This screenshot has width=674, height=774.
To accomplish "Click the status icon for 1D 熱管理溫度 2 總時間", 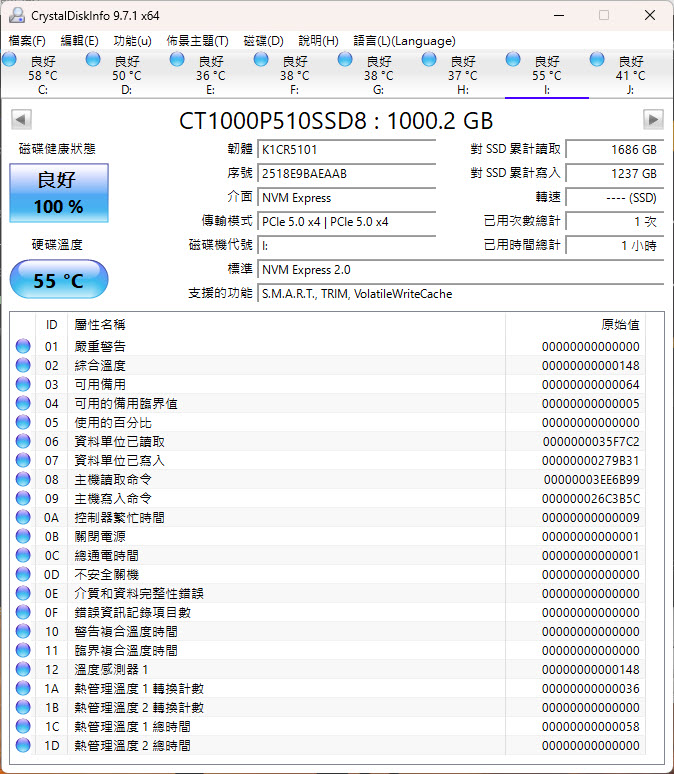I will tap(23, 745).
